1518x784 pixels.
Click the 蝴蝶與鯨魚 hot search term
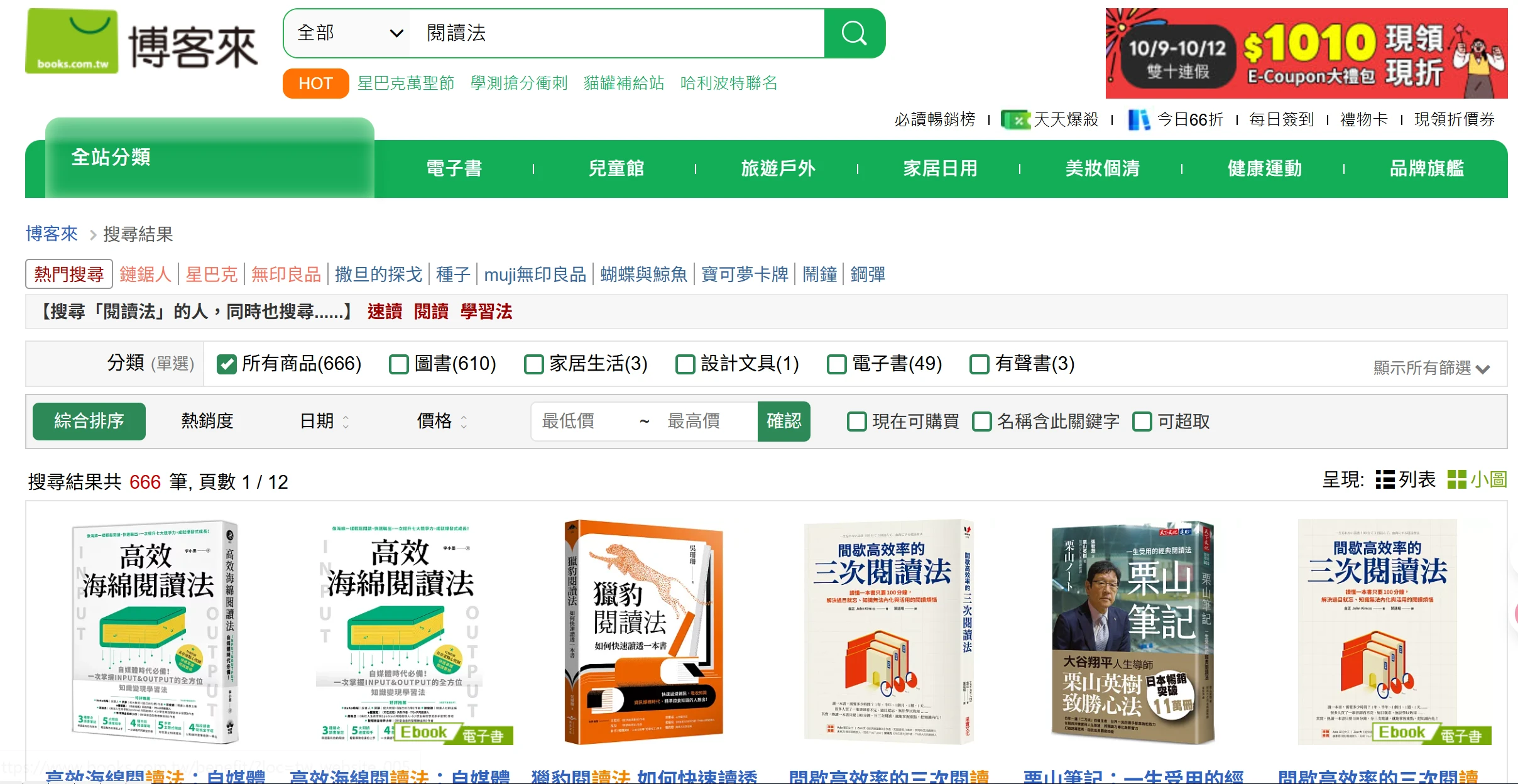pyautogui.click(x=643, y=275)
